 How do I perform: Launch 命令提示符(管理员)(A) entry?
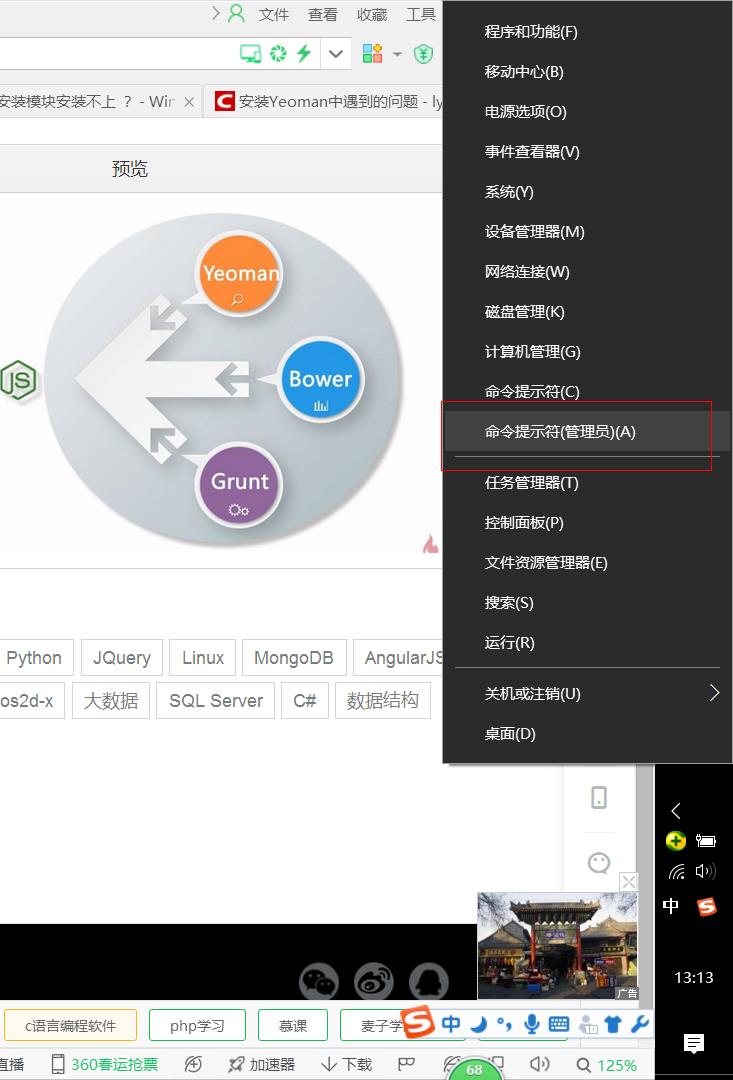(587, 432)
